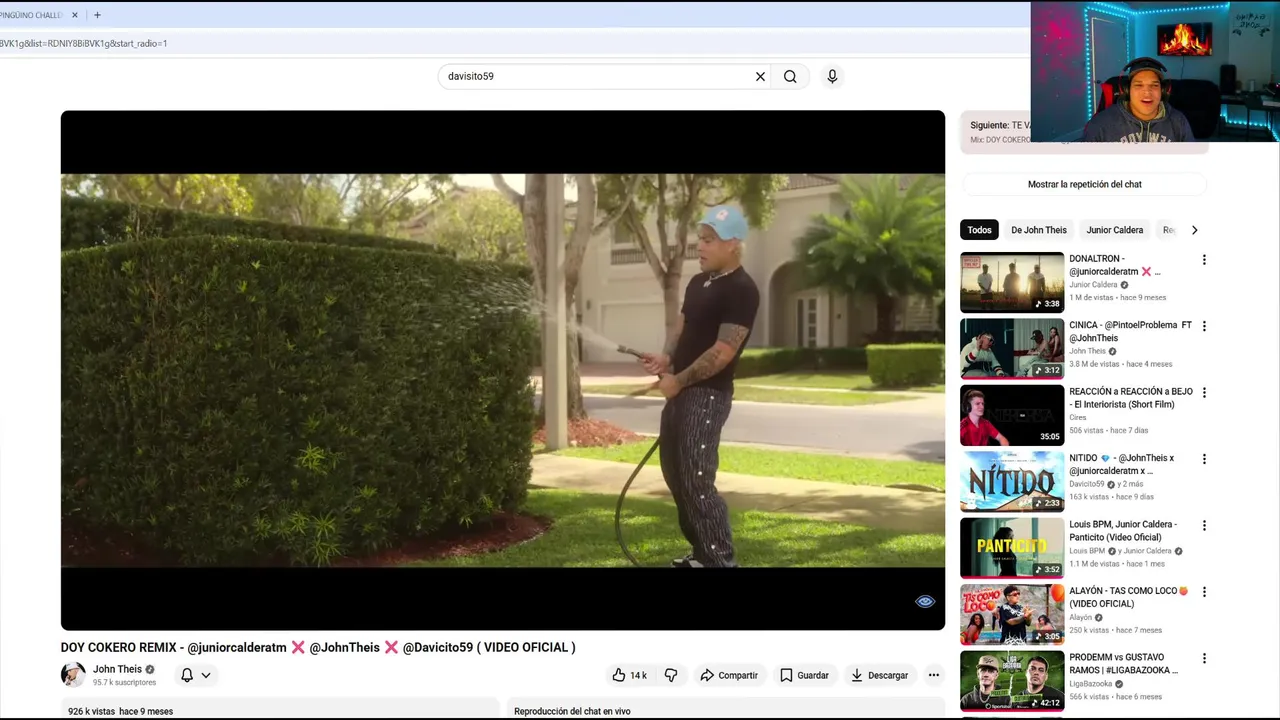1280x720 pixels.
Task: Click the eye icon on video player
Action: coord(925,601)
